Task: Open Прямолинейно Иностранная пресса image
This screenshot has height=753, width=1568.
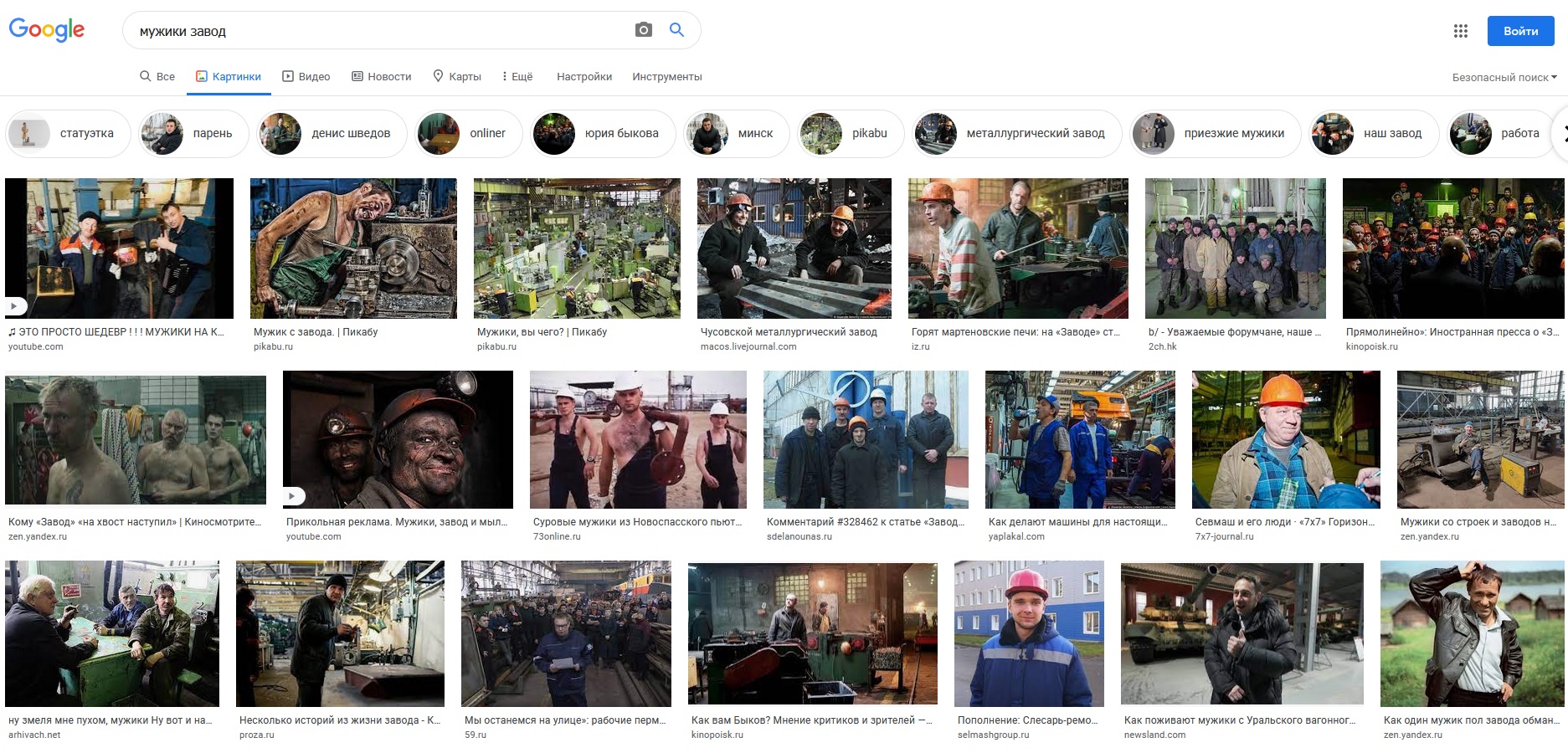Action: pyautogui.click(x=1453, y=248)
